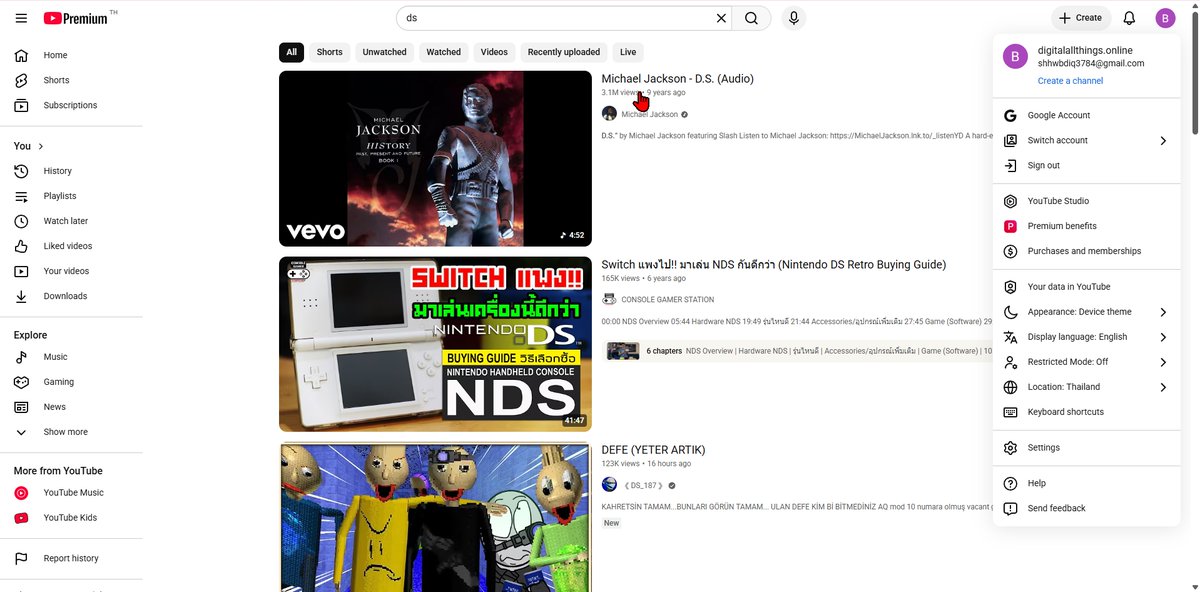
Task: Select the Unwatched filter chip
Action: pos(384,52)
